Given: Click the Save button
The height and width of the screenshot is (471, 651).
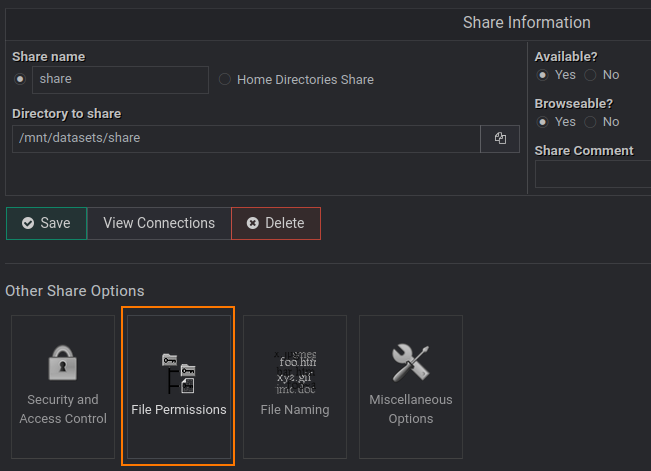Looking at the screenshot, I should click(x=46, y=223).
